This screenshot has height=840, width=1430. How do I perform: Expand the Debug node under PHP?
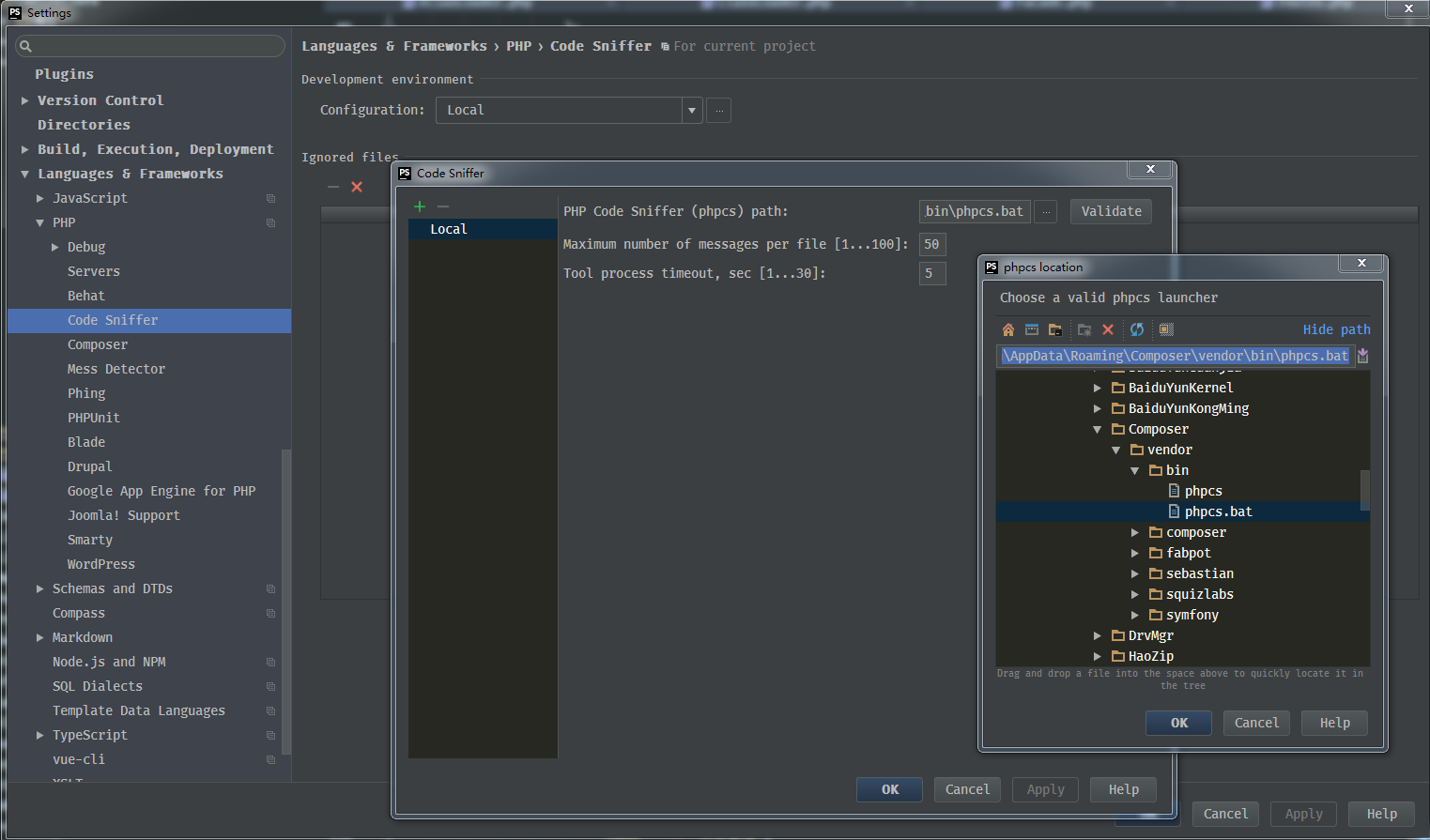55,247
